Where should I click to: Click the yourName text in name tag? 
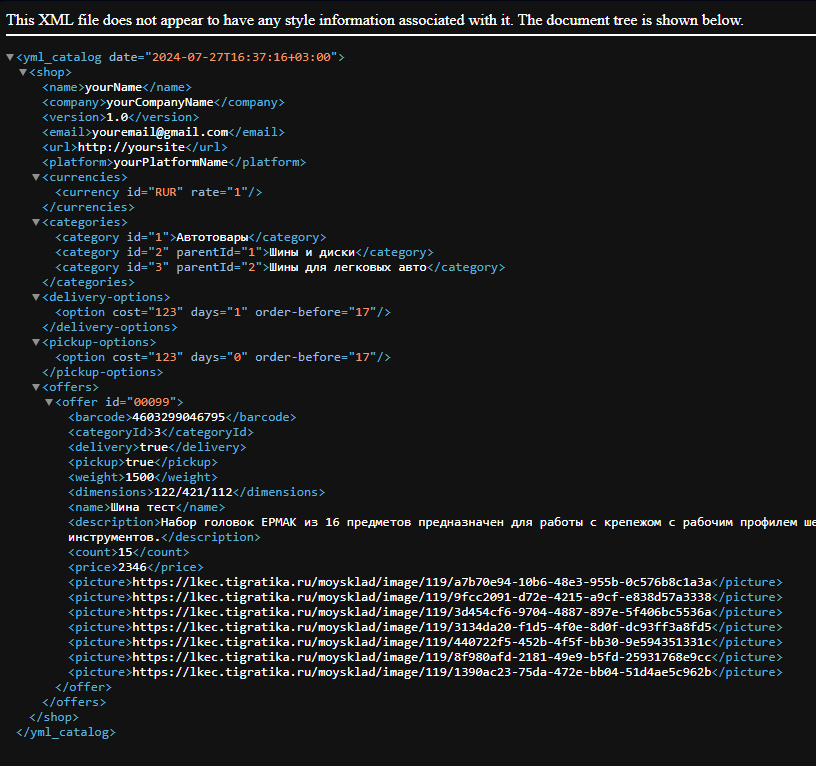[x=113, y=87]
